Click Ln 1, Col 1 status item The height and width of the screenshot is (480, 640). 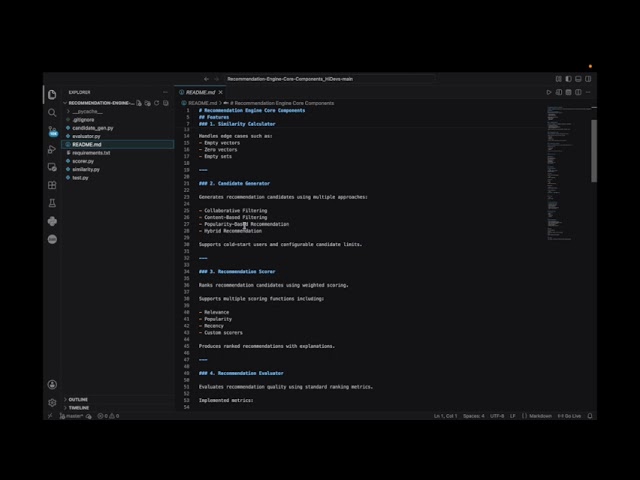(445, 416)
